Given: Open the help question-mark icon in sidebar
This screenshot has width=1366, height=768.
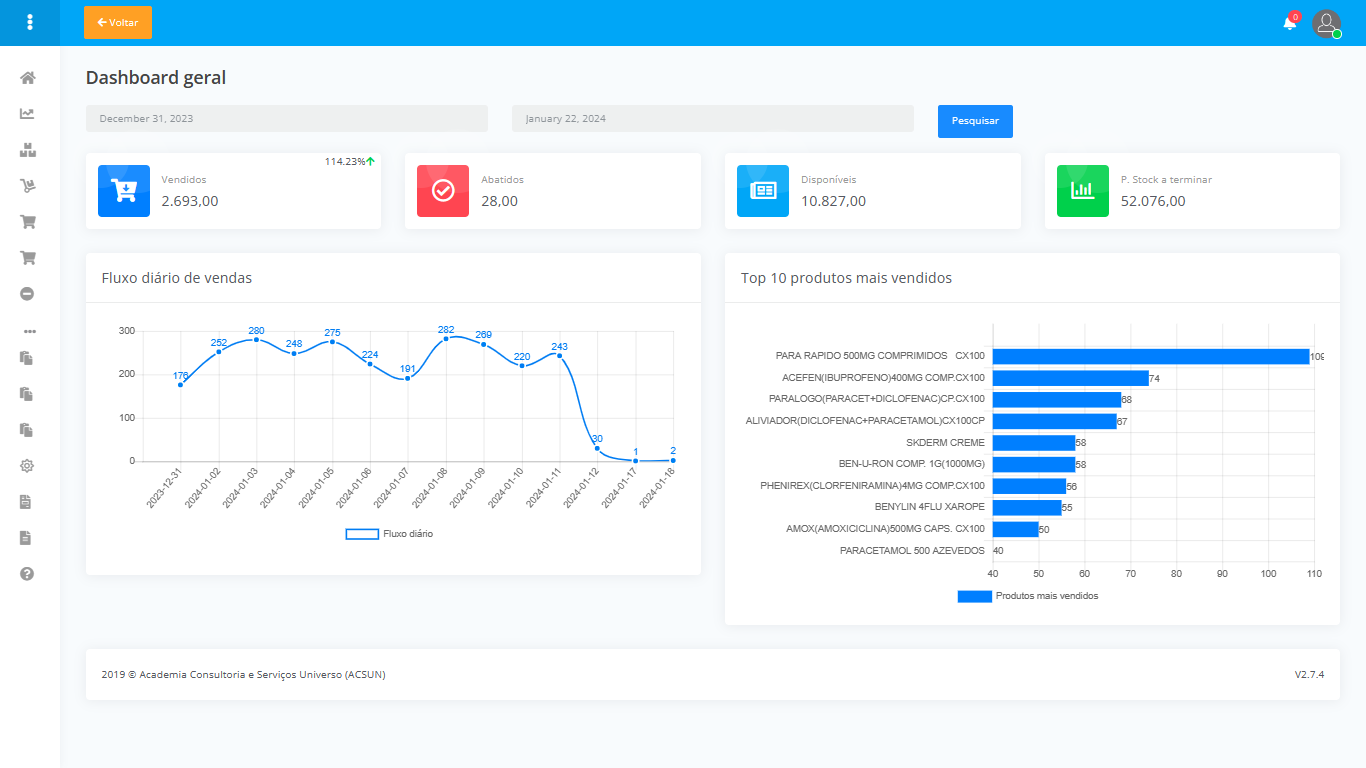Looking at the screenshot, I should (28, 573).
